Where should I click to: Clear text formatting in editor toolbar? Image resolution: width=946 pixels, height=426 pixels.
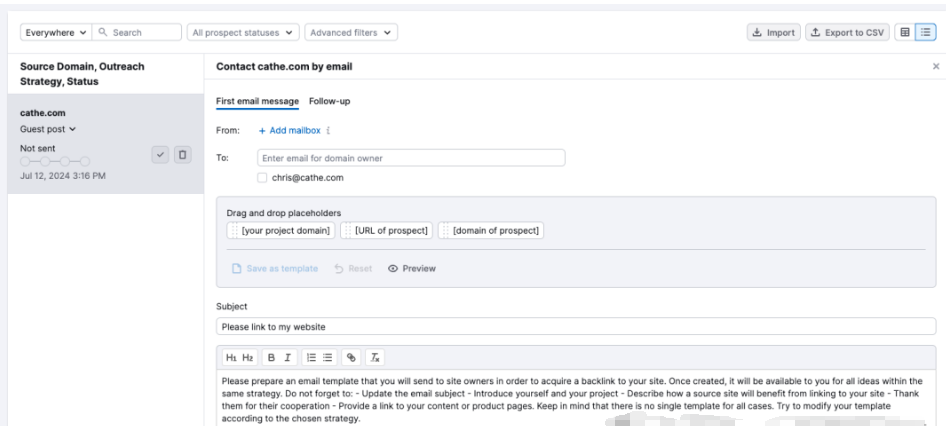point(375,357)
